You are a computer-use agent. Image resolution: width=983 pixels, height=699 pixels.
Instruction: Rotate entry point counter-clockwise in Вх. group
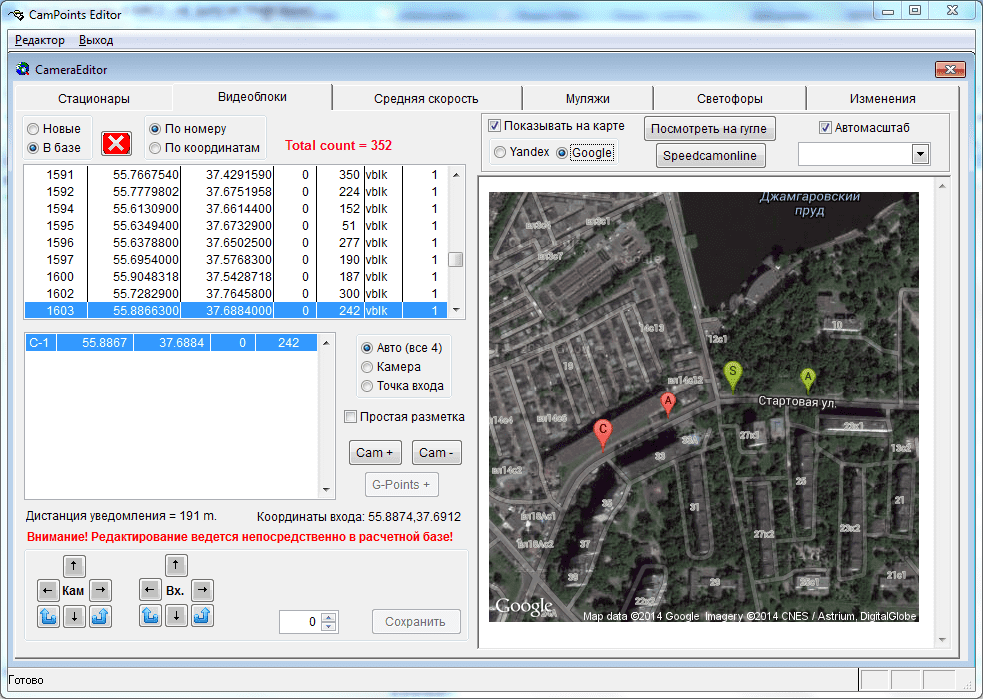tap(149, 616)
